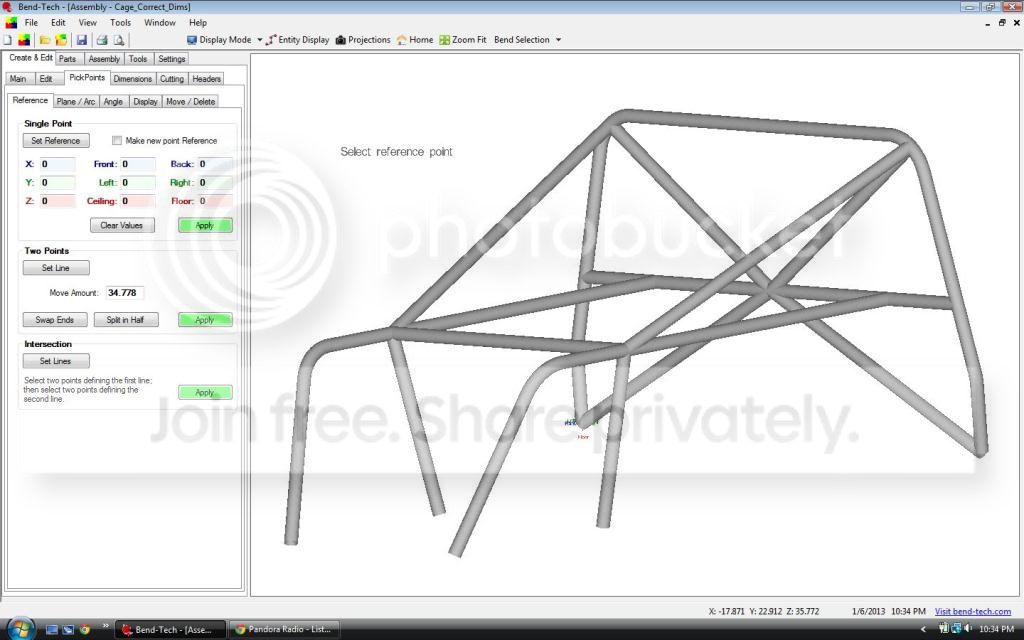This screenshot has width=1024, height=640.
Task: Click the Visit bend-tech.com link
Action: [x=972, y=612]
